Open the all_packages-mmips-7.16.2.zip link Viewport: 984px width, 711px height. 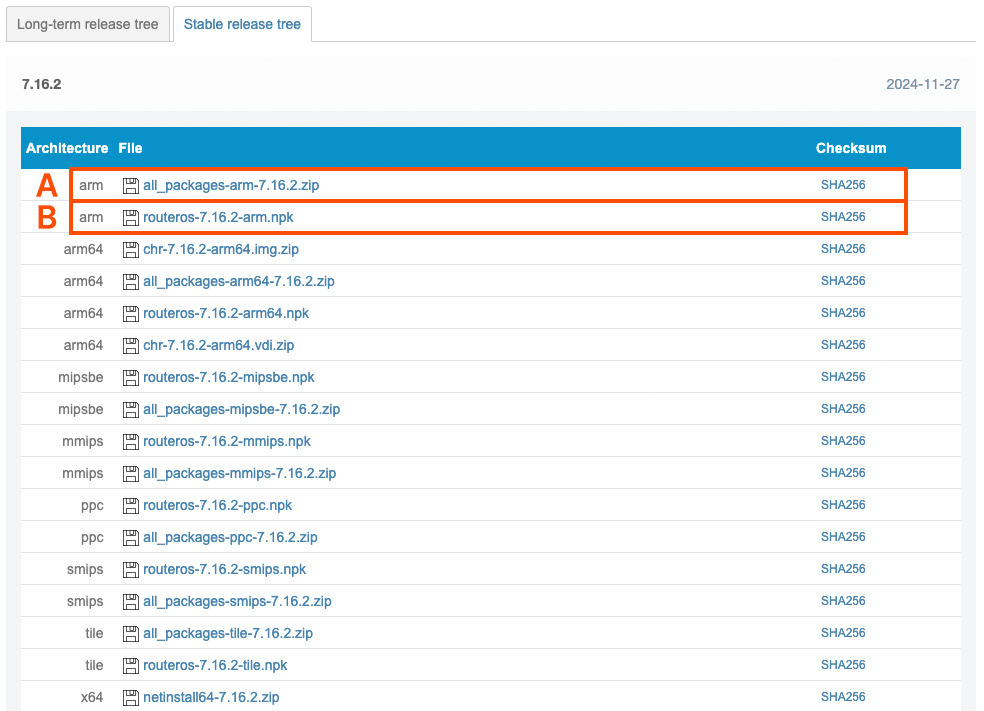click(240, 474)
